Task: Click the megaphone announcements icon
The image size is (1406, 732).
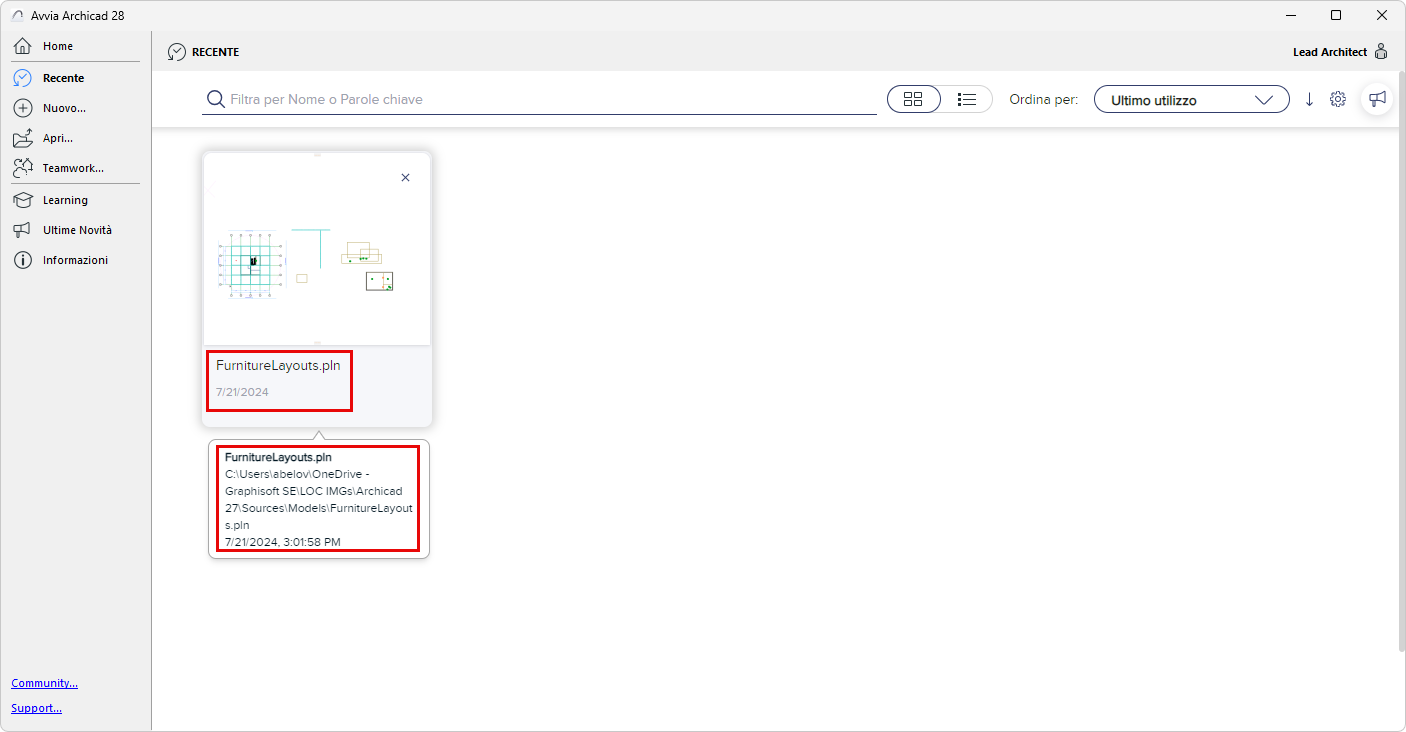Action: tap(1378, 99)
